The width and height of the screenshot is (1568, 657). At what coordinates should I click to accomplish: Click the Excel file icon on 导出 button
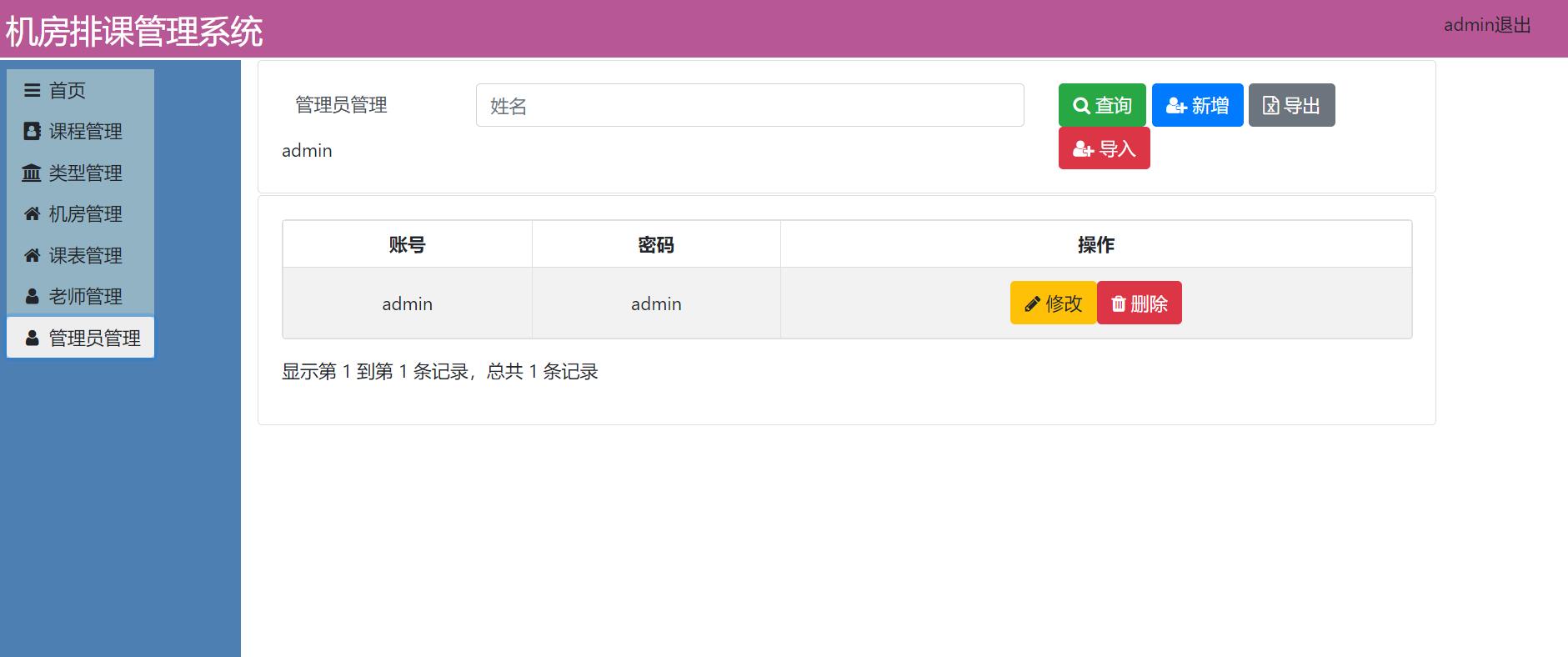point(1270,105)
